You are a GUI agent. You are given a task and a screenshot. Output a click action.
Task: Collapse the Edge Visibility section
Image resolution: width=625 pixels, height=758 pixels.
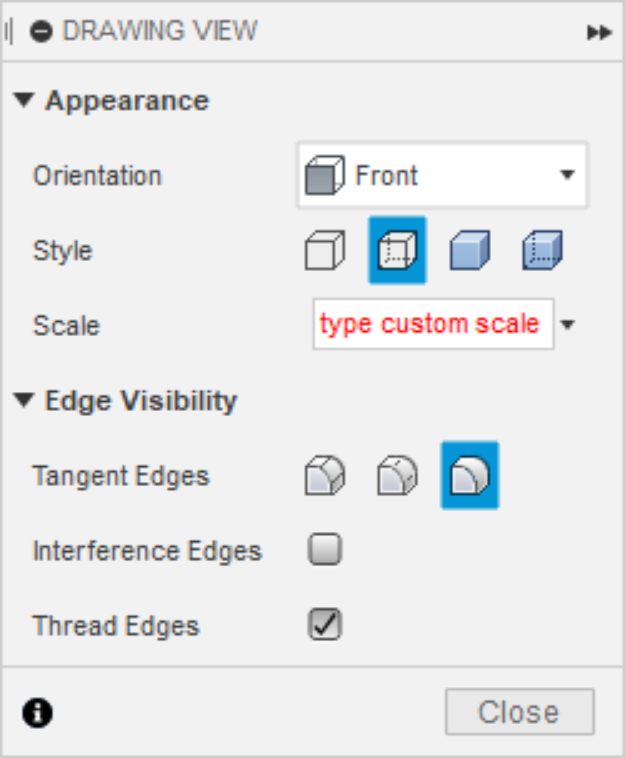click(25, 401)
